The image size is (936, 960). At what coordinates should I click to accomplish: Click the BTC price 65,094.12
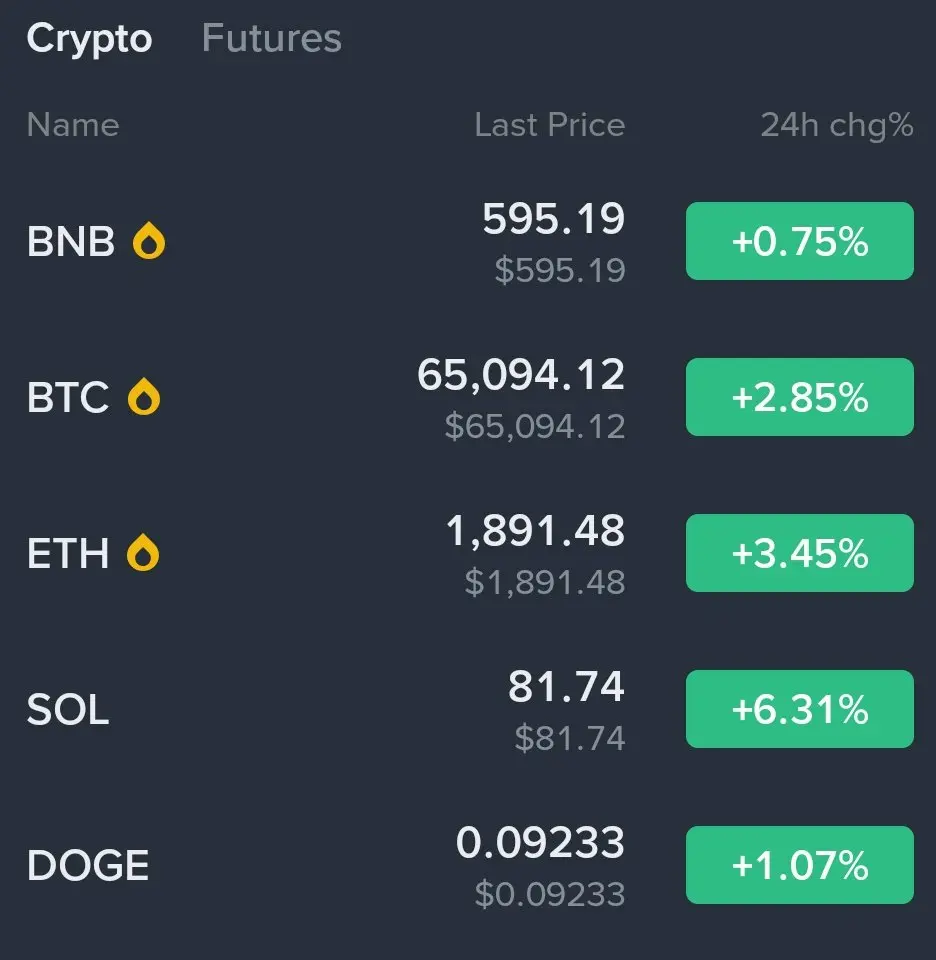pyautogui.click(x=521, y=375)
